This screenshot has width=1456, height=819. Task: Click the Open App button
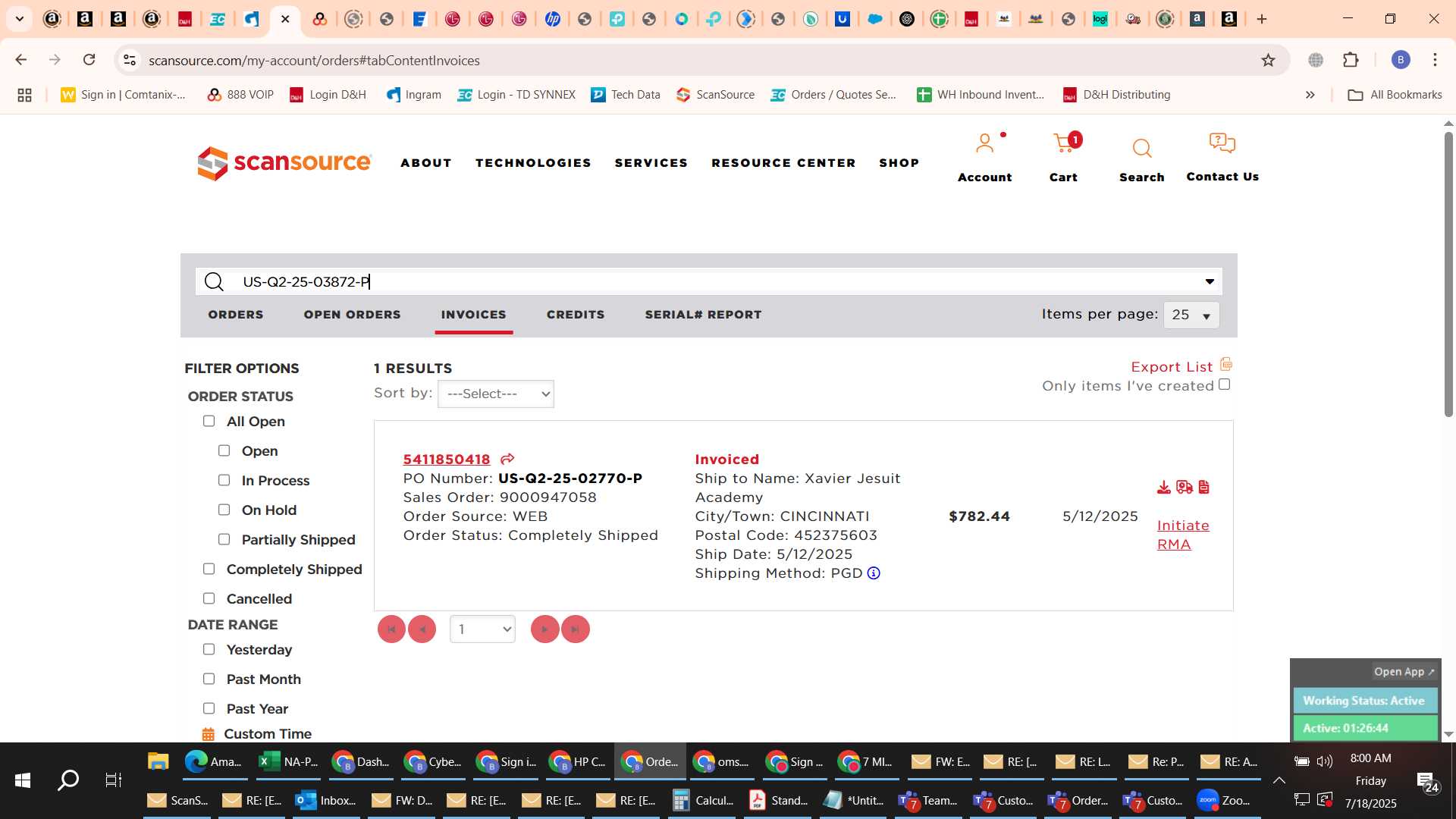1404,672
